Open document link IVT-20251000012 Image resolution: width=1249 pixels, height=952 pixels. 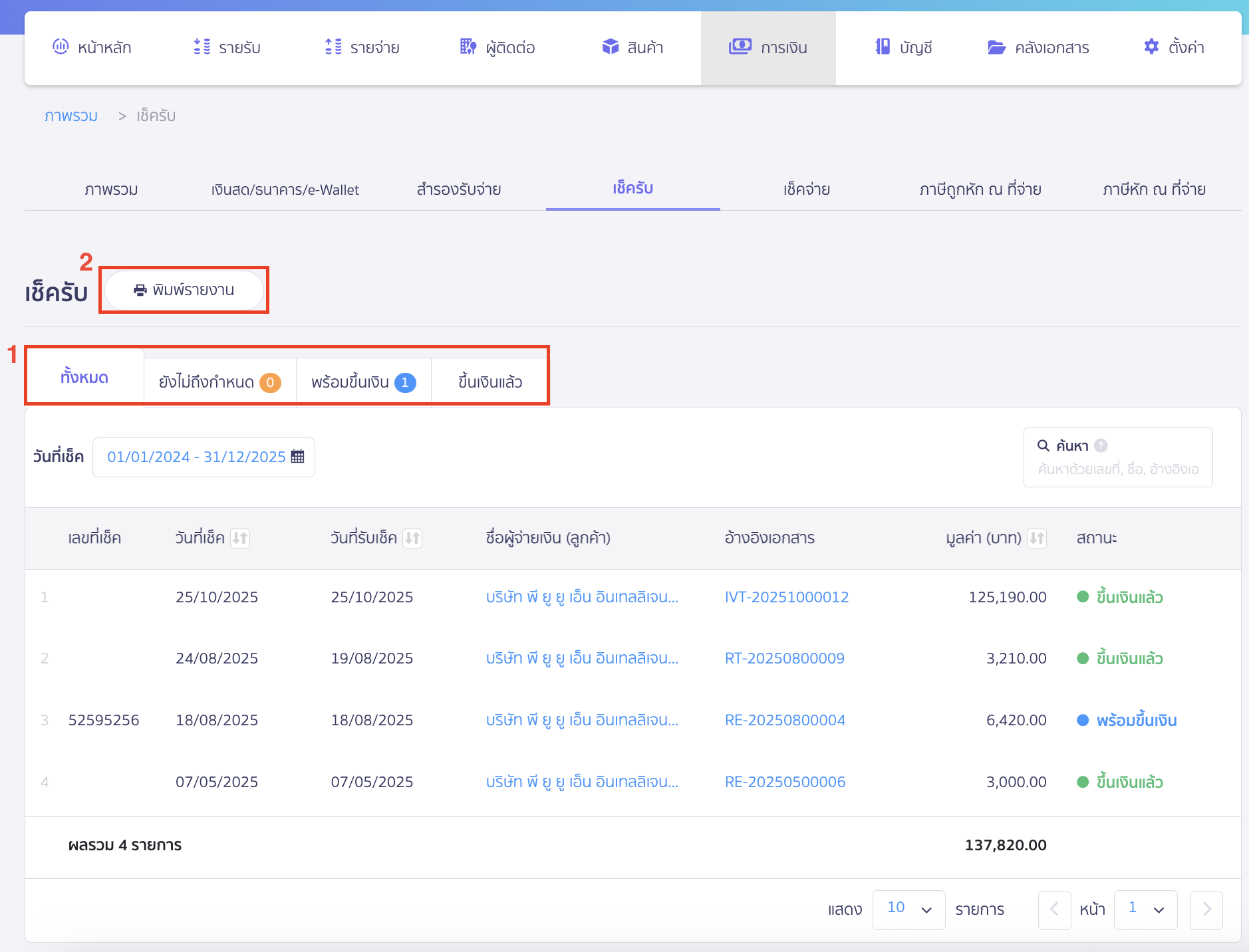786,597
